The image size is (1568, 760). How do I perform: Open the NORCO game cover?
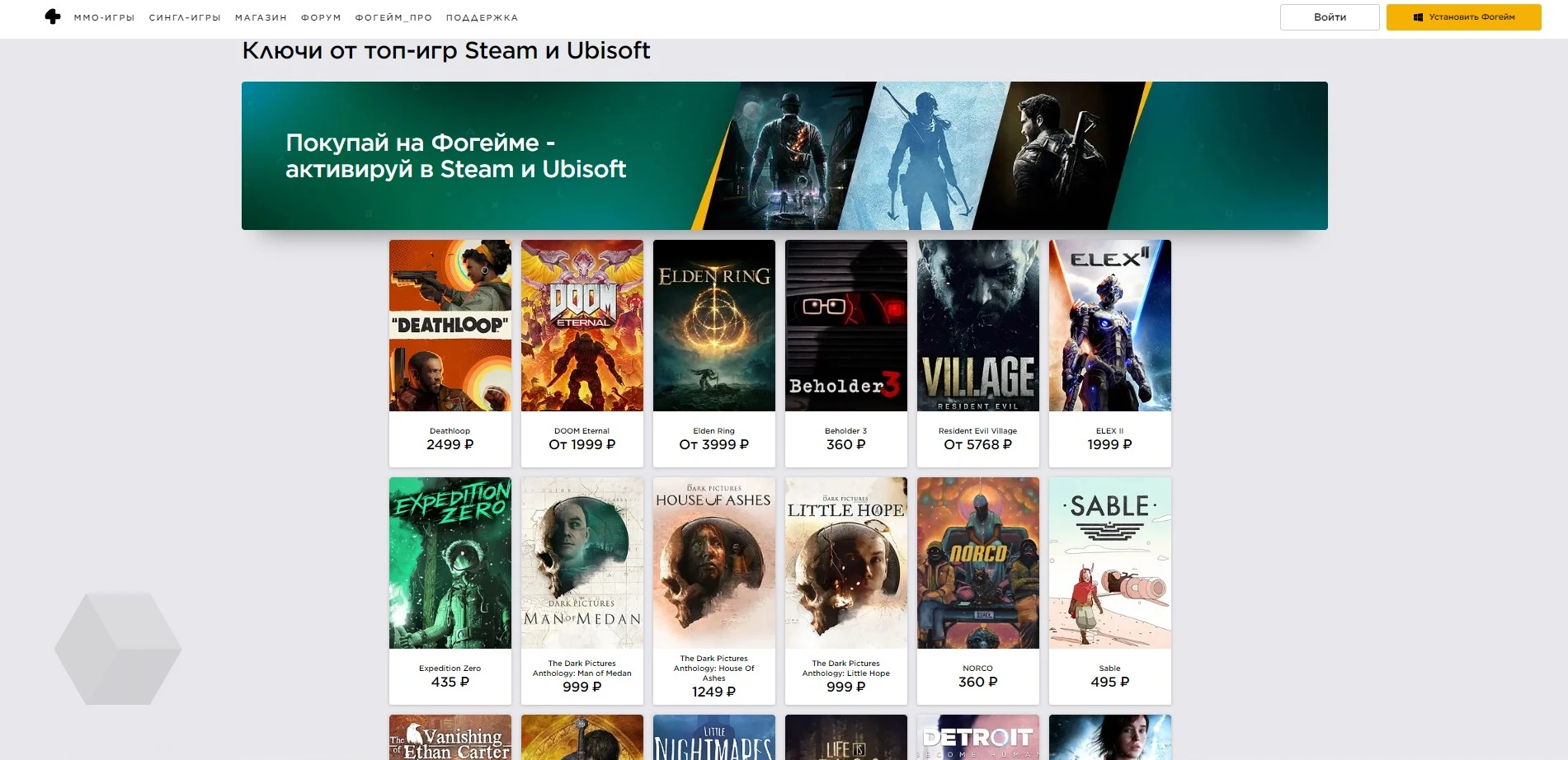(978, 563)
